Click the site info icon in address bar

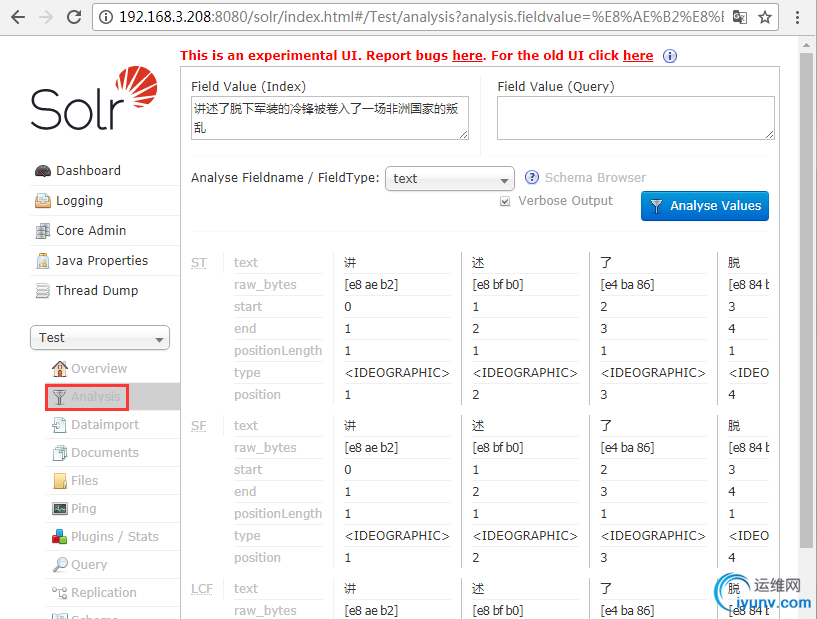pyautogui.click(x=106, y=17)
